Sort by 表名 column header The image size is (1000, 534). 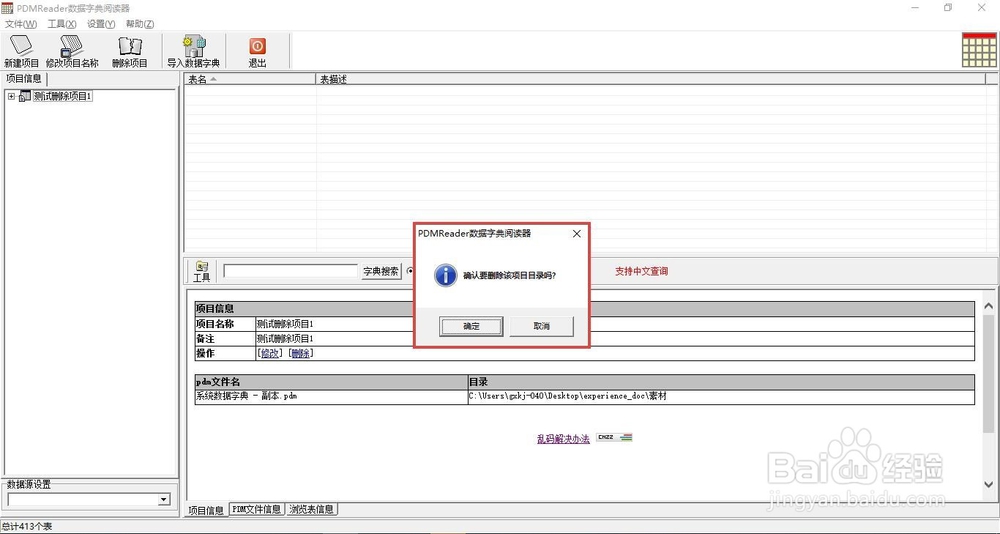[x=250, y=79]
